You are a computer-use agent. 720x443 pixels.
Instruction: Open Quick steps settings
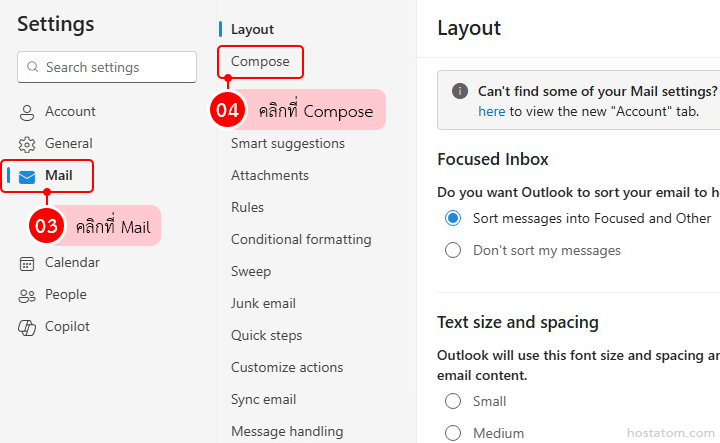[x=266, y=336]
